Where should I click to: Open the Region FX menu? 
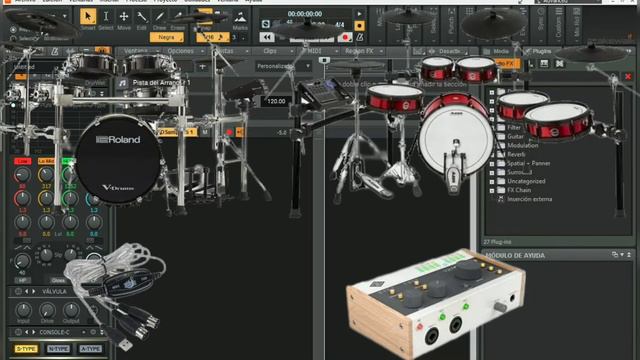[363, 51]
